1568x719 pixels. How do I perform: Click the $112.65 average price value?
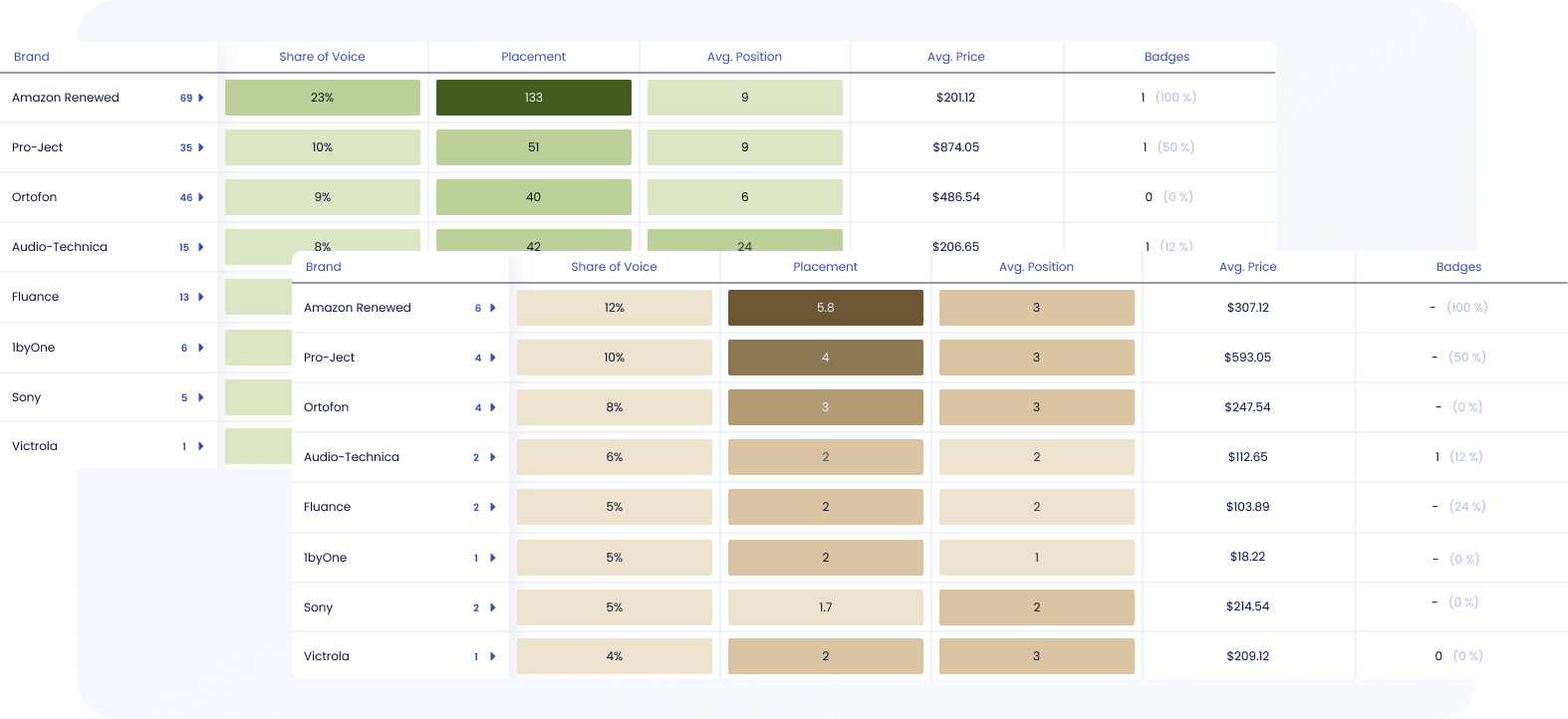point(1247,457)
